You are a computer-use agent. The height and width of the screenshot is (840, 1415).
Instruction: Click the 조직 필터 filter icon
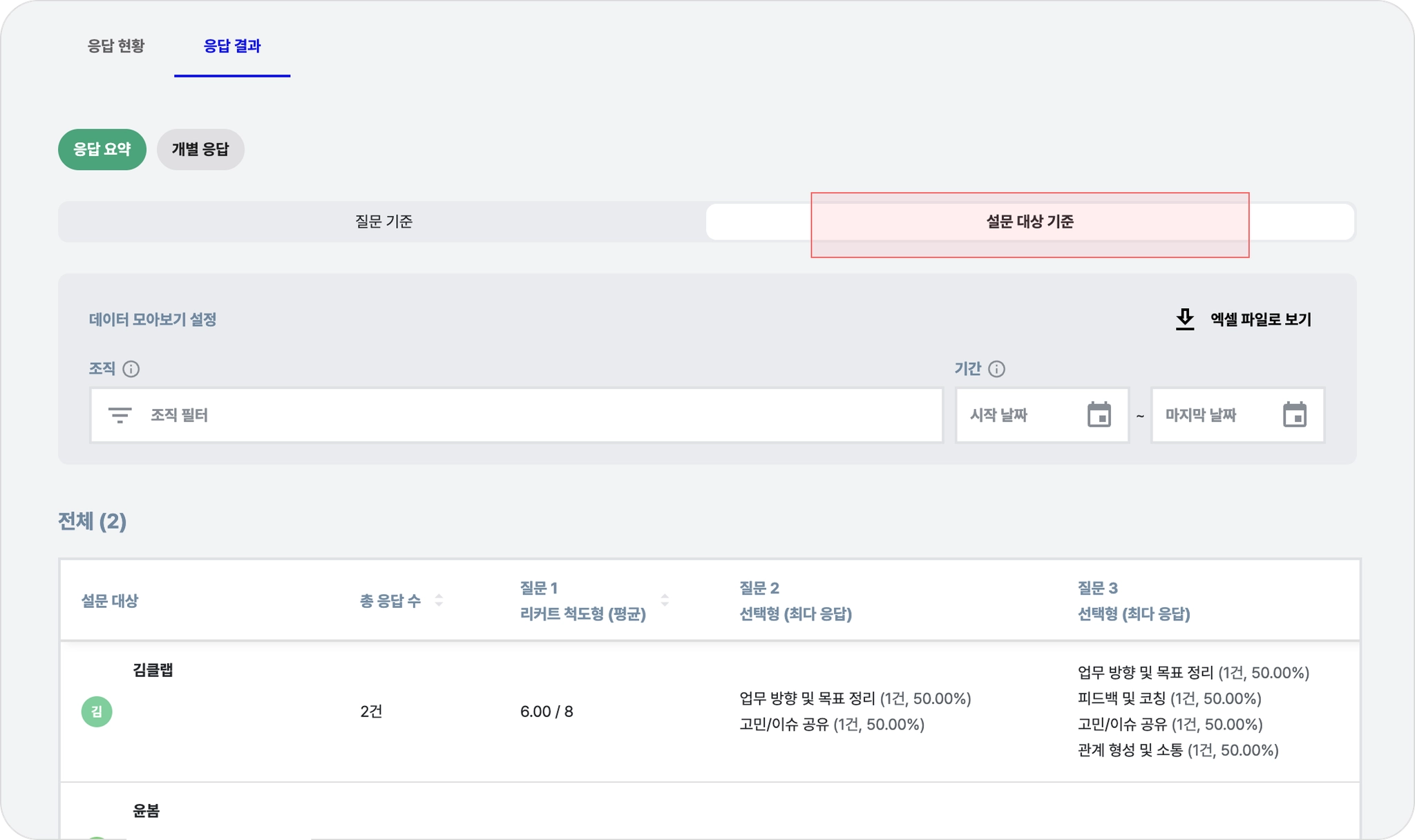click(120, 415)
